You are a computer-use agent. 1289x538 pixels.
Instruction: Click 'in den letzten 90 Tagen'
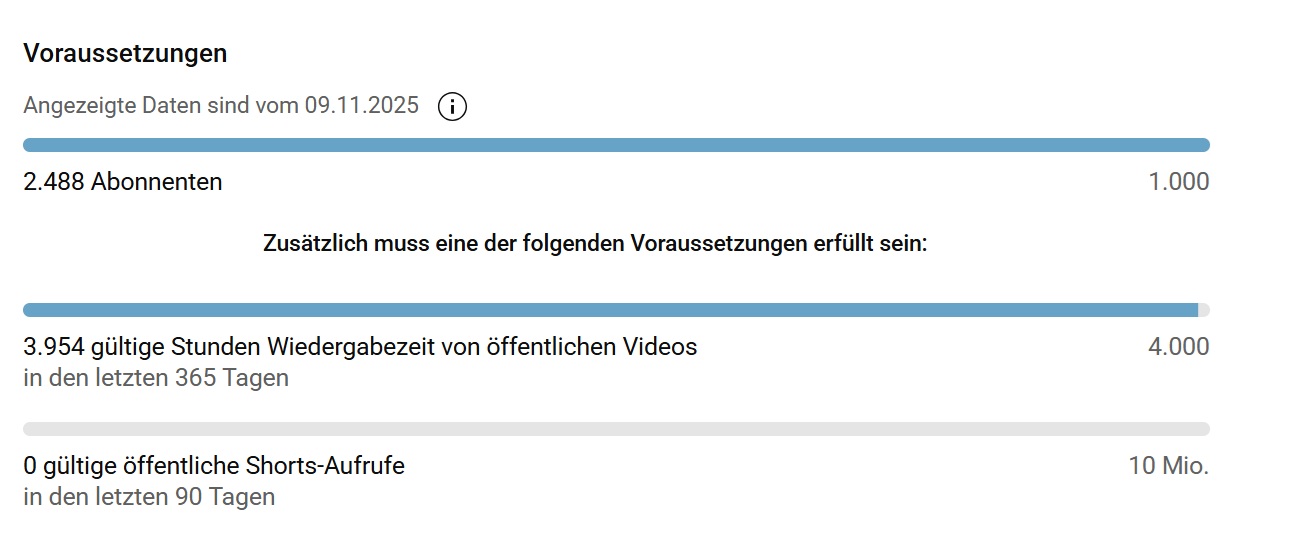149,497
